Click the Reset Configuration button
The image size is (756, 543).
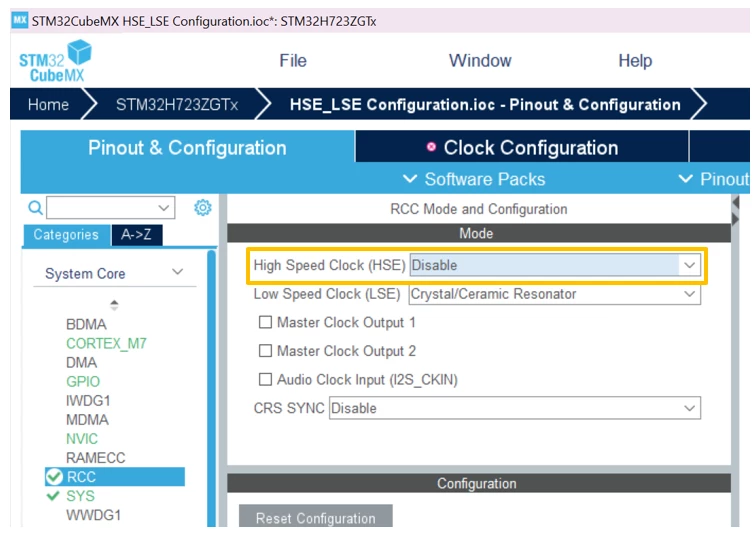(316, 517)
